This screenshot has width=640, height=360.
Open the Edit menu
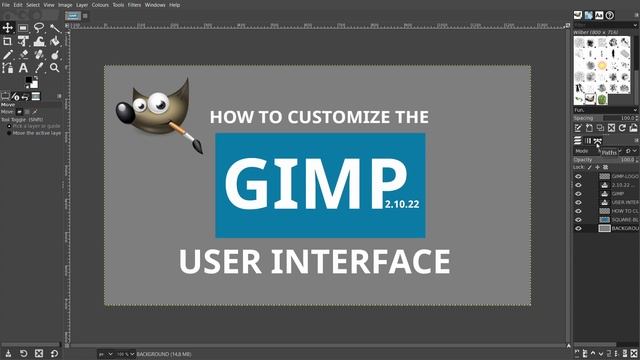[18, 5]
